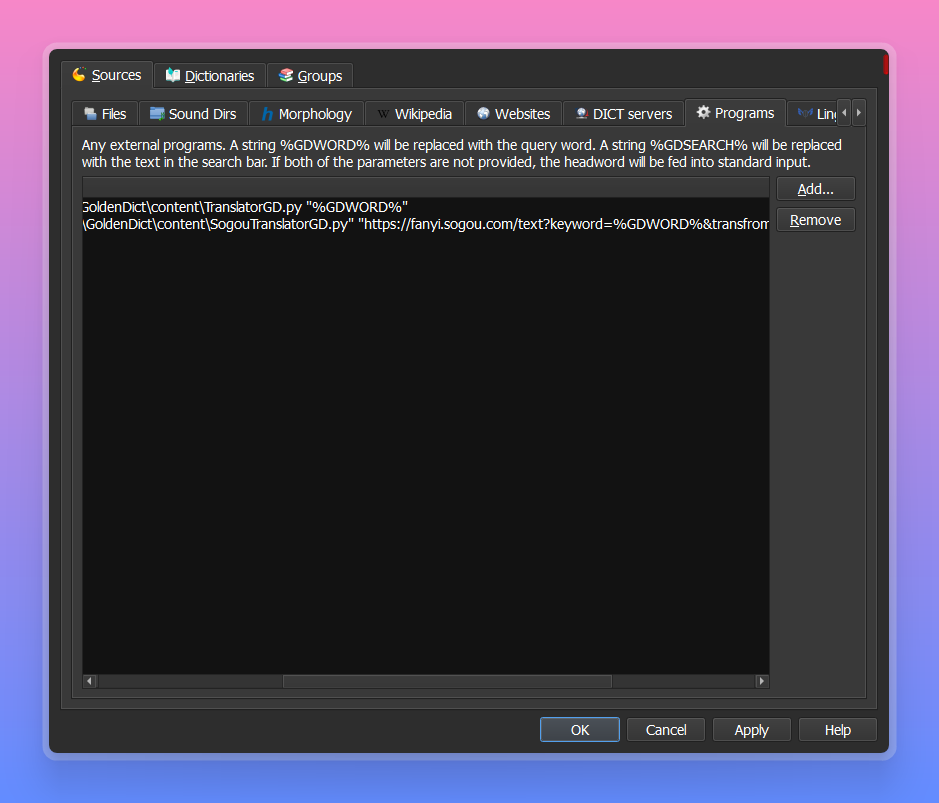Select the SogouTranslatorGD.py program row
Screen dimensions: 939x803
425,225
